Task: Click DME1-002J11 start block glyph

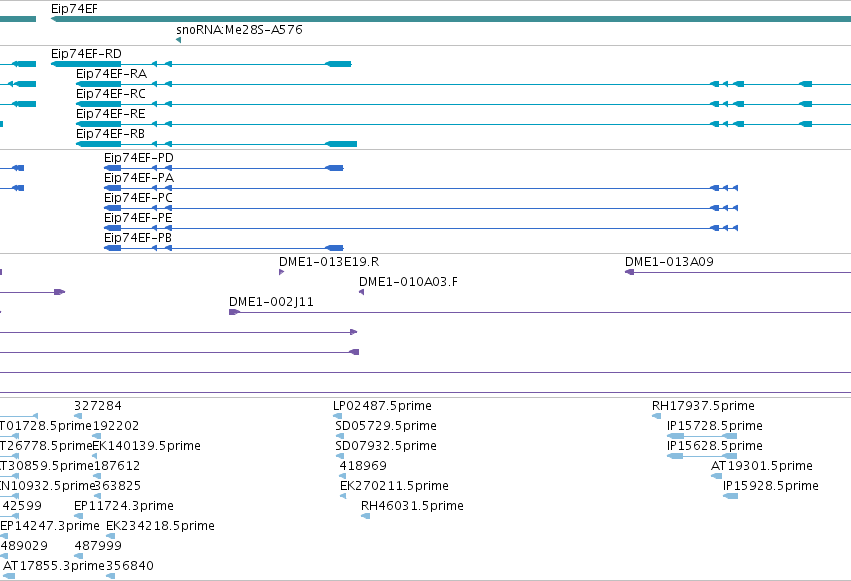Action: tap(234, 312)
